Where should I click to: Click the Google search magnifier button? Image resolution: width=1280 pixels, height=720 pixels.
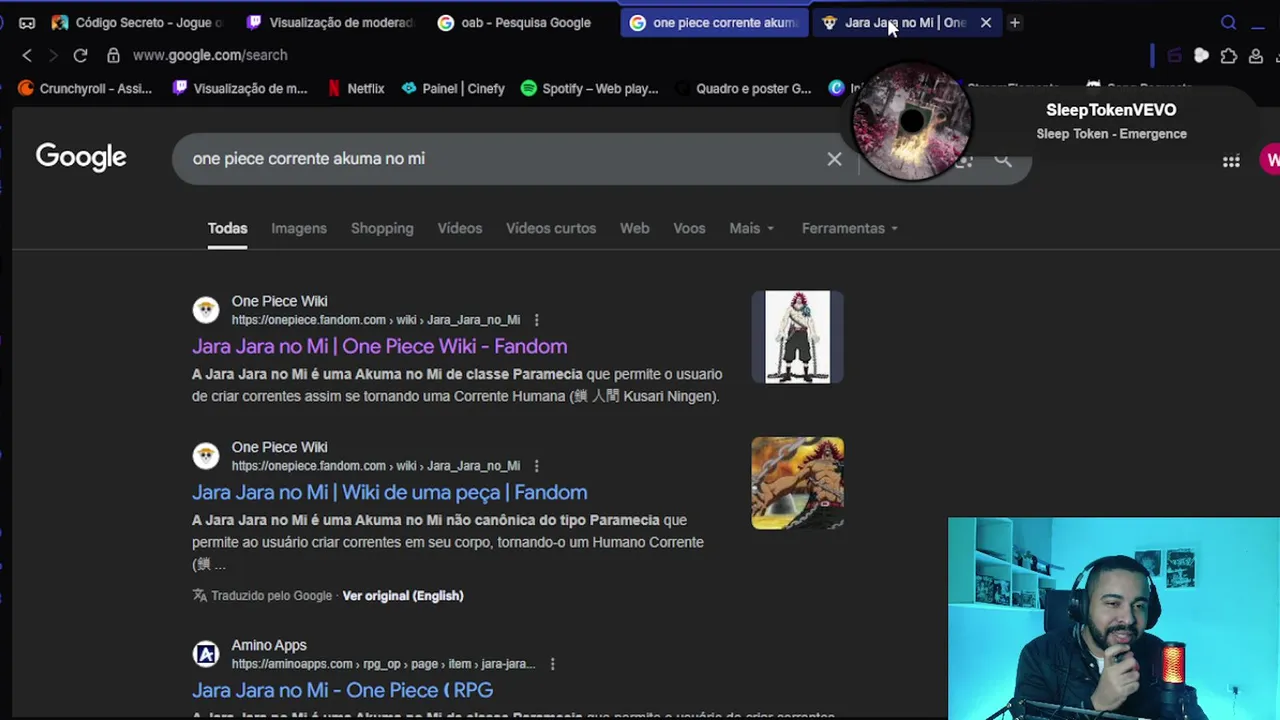point(1003,159)
